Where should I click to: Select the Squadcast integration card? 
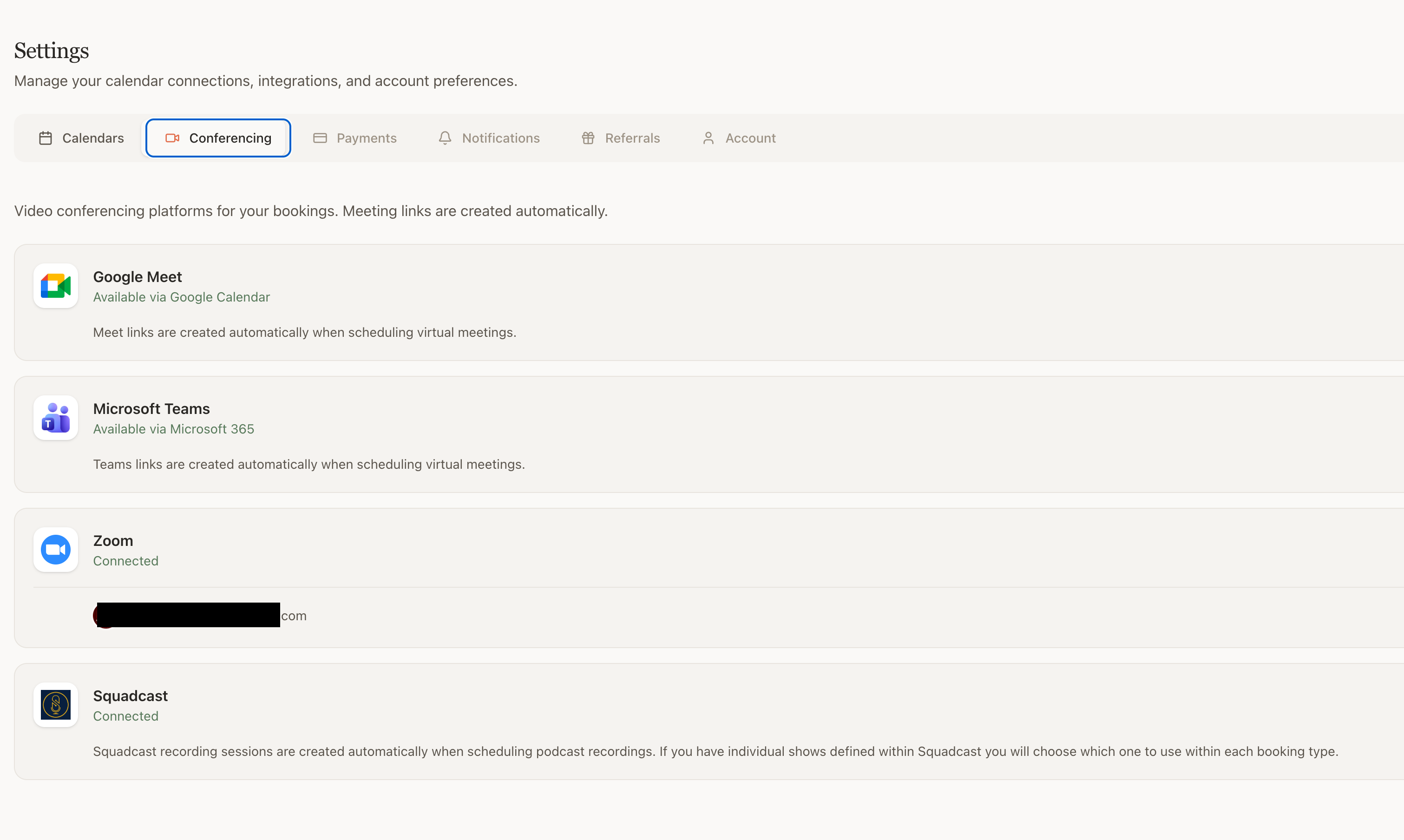(x=702, y=722)
